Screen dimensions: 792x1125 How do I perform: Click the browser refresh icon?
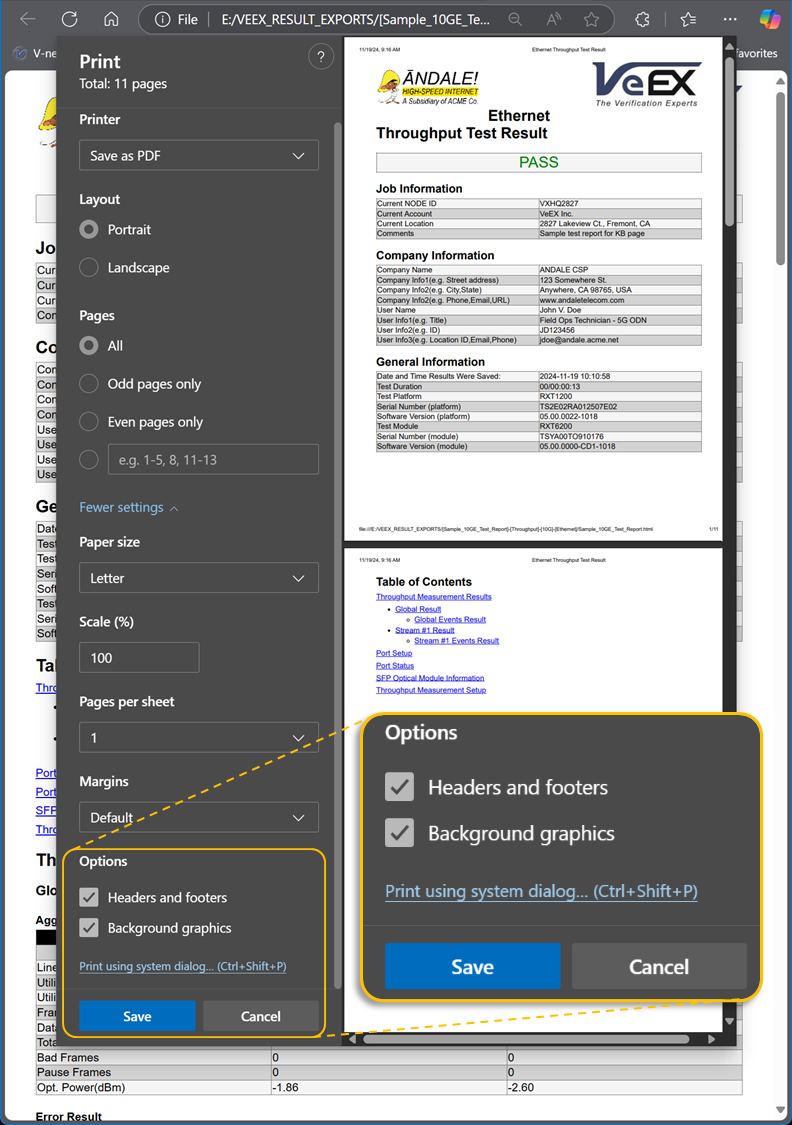pyautogui.click(x=69, y=19)
